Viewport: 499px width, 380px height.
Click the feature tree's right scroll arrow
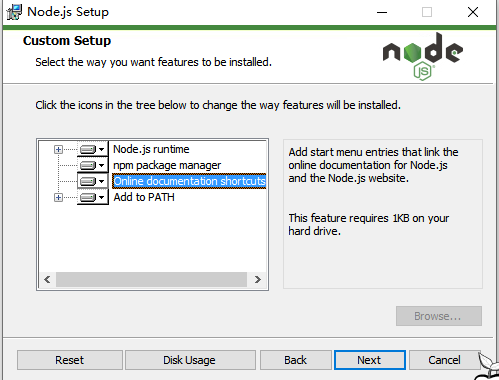pyautogui.click(x=257, y=279)
